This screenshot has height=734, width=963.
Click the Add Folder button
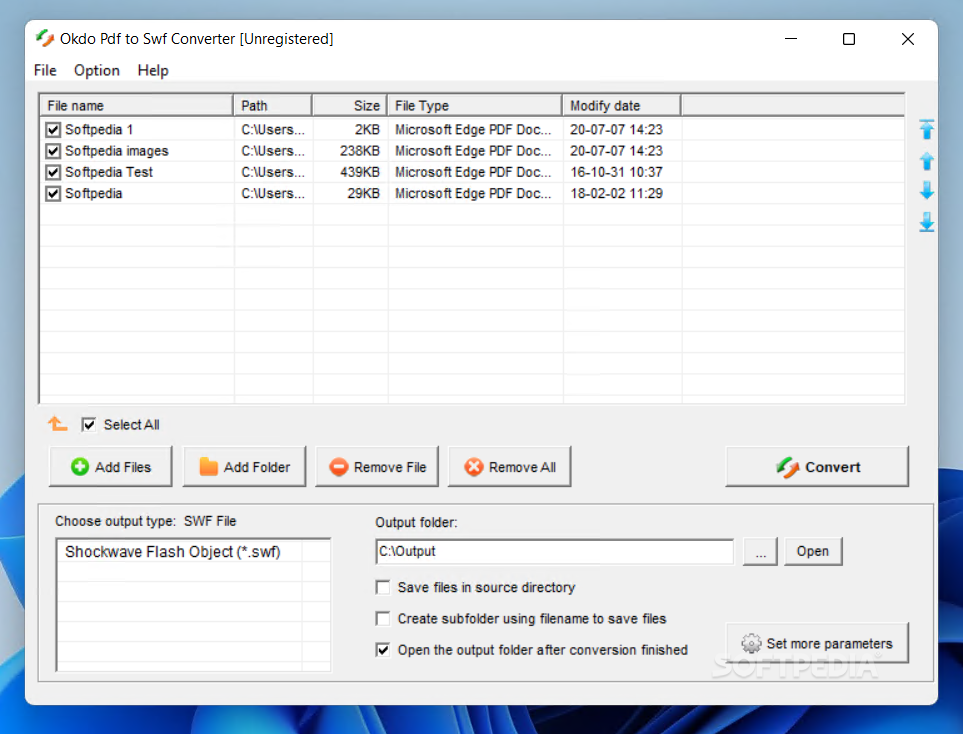tap(244, 467)
